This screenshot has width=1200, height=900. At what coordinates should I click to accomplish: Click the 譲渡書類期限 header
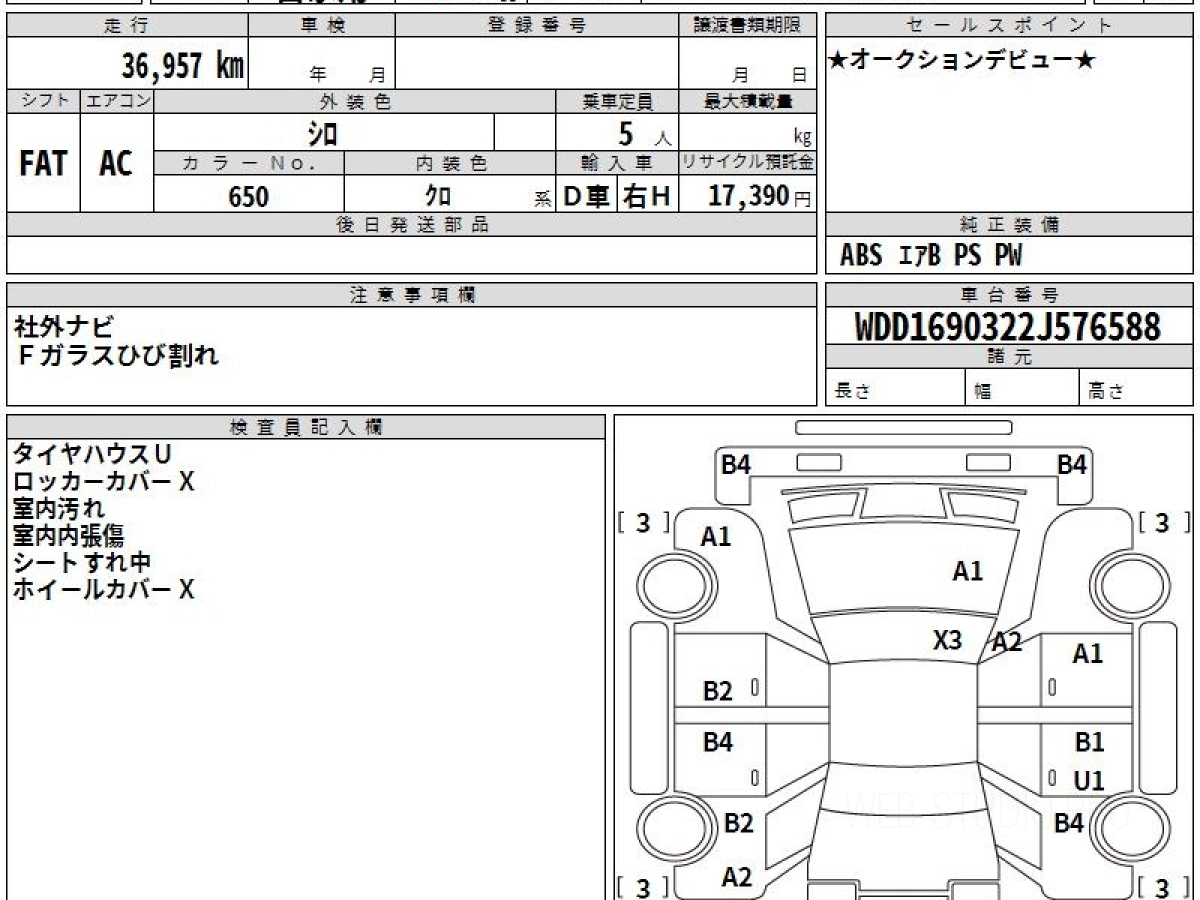748,26
